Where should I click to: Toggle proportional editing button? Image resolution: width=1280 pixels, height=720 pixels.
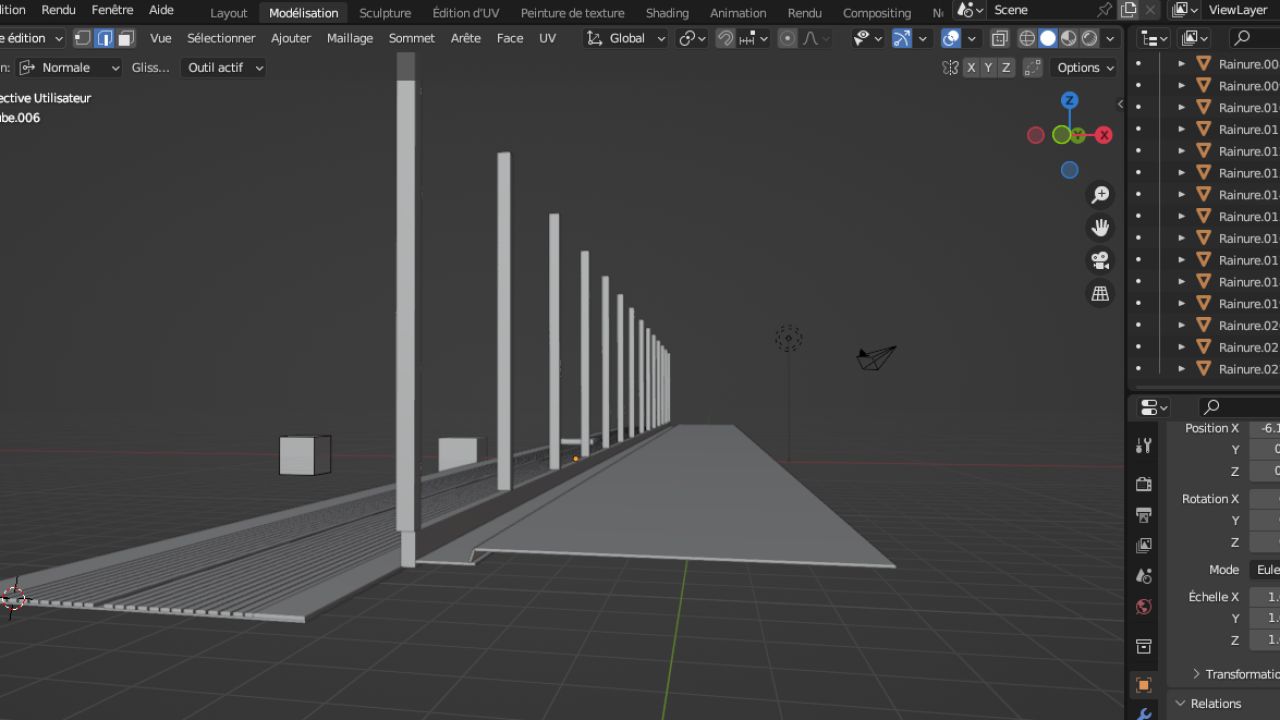click(788, 38)
